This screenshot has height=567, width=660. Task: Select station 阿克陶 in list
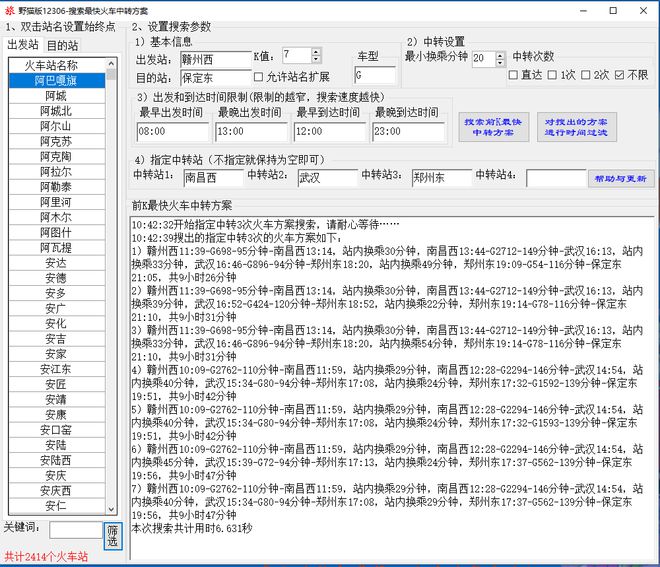57,157
